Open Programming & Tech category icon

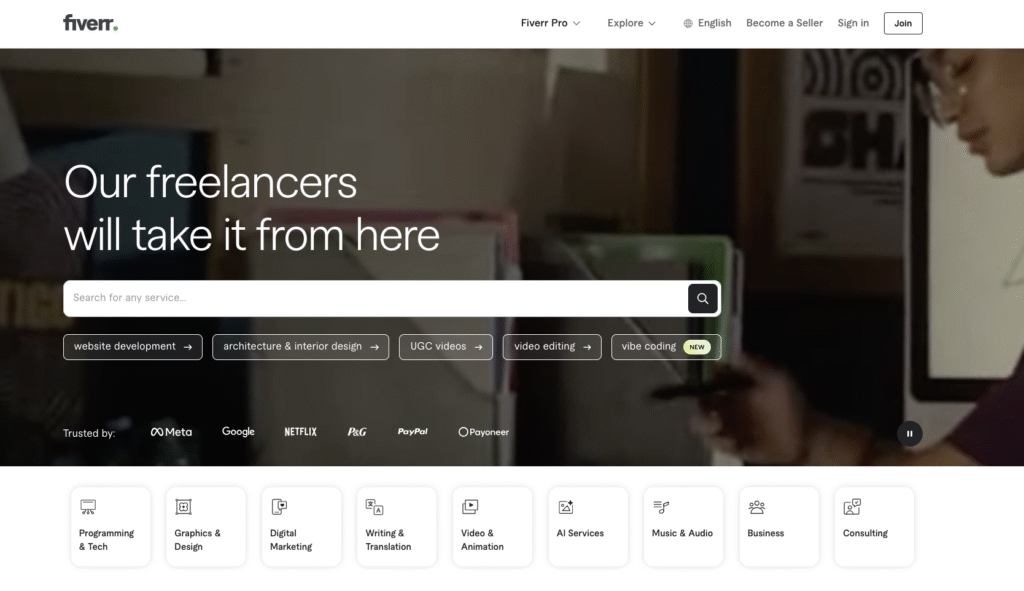click(x=88, y=507)
